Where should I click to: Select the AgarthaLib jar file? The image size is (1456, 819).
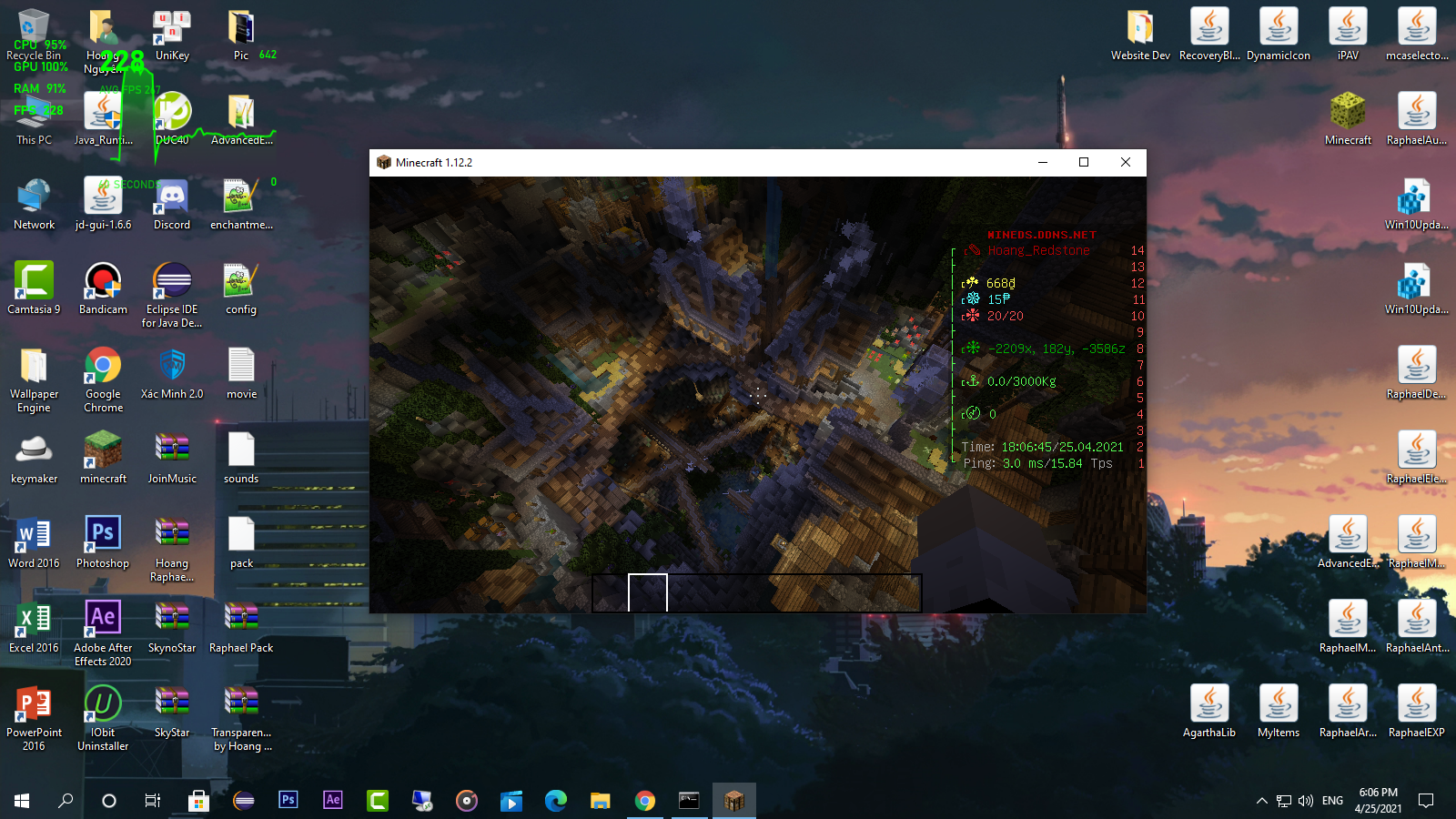(x=1209, y=713)
